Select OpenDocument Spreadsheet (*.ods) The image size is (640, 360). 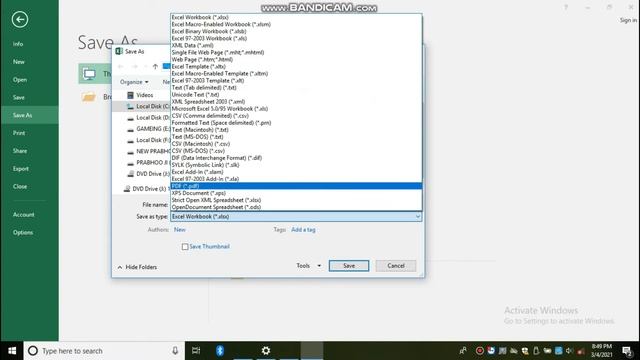(x=296, y=207)
